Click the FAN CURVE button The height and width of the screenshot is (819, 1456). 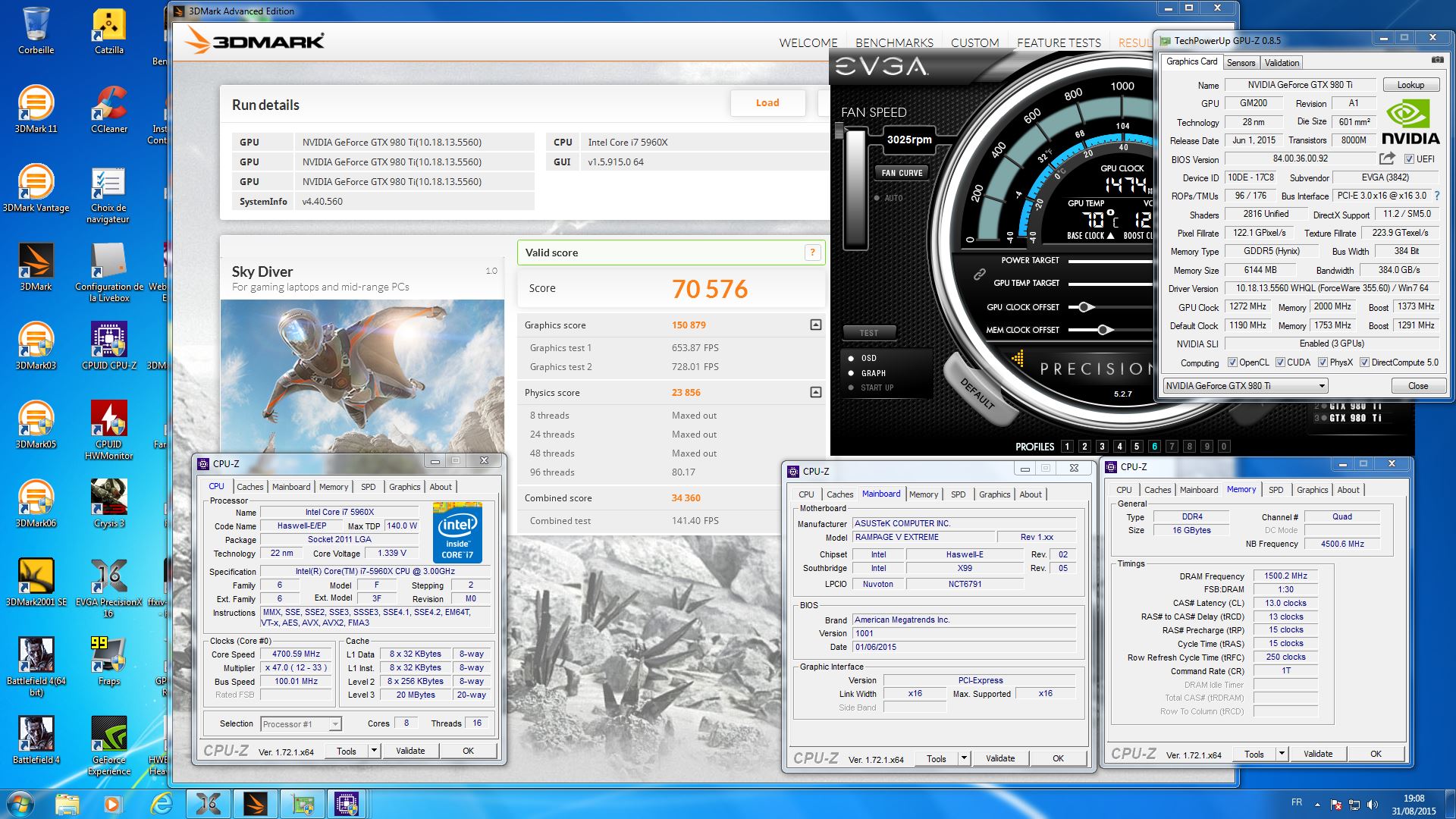902,173
